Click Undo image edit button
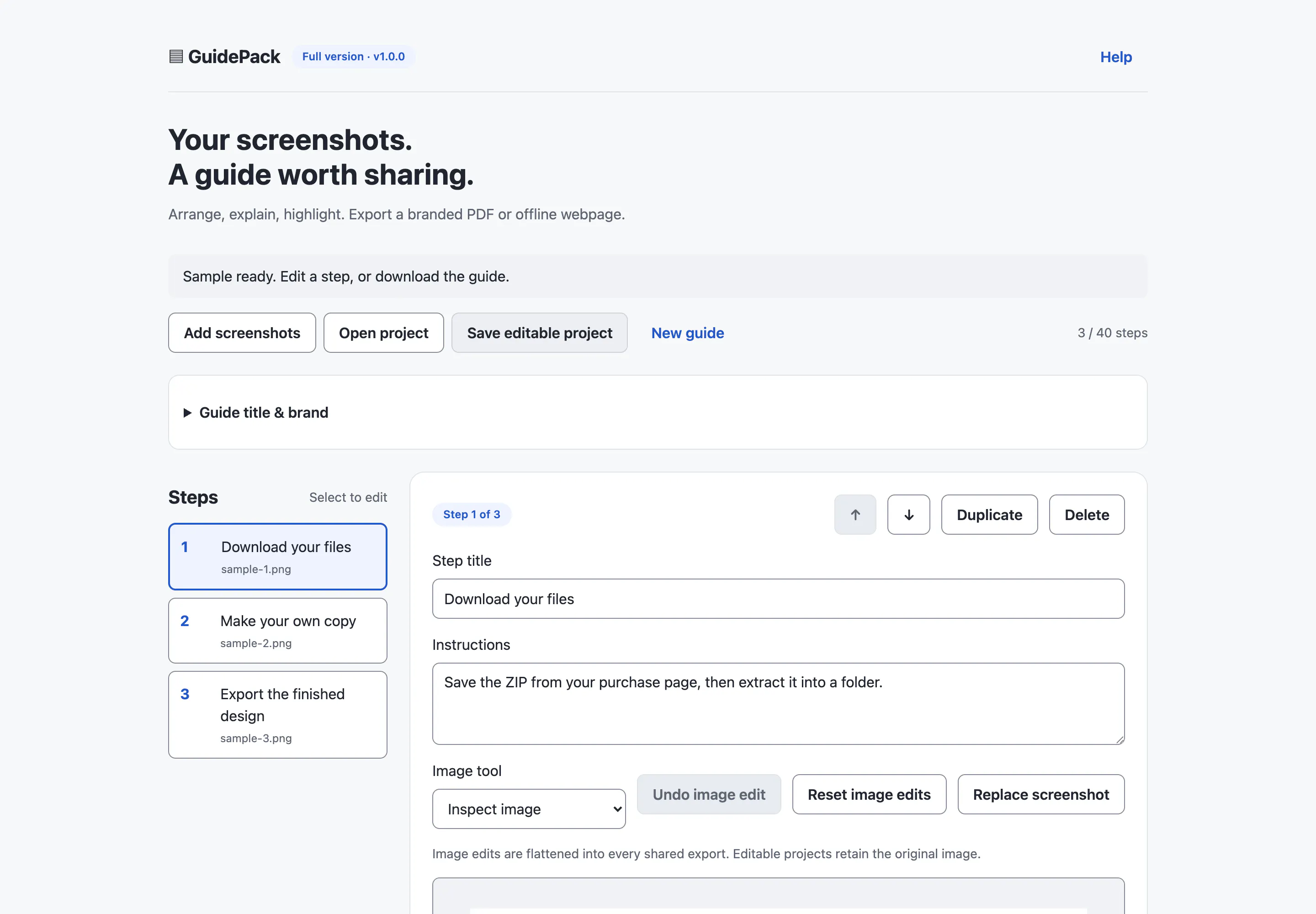The height and width of the screenshot is (914, 1316). click(708, 794)
